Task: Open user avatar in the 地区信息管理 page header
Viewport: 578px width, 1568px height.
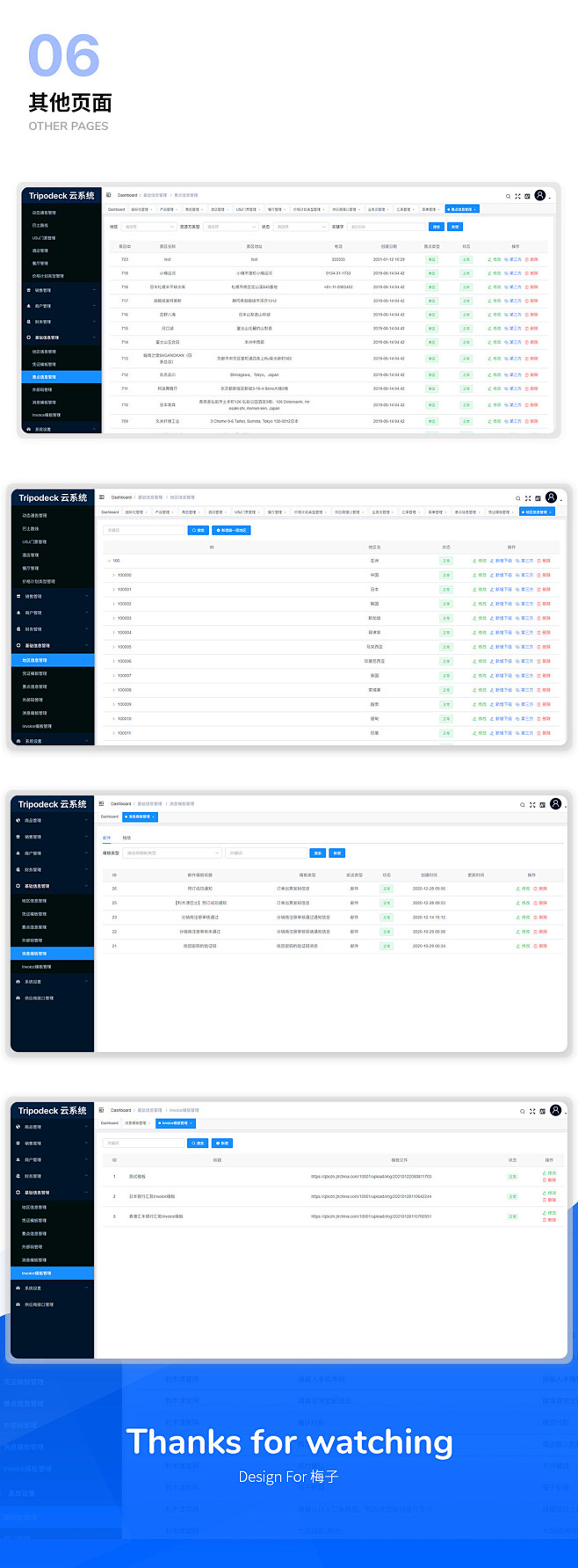Action: tap(551, 497)
